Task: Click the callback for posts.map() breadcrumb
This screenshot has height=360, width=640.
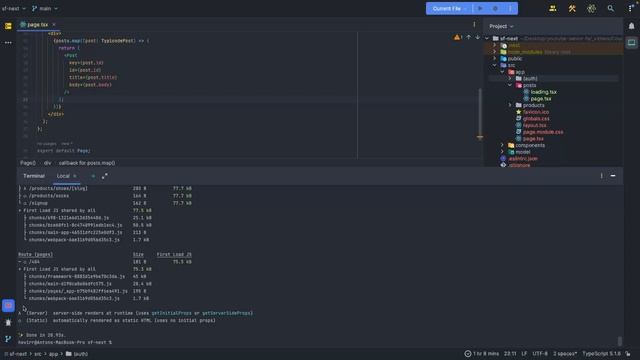Action: 87,163
